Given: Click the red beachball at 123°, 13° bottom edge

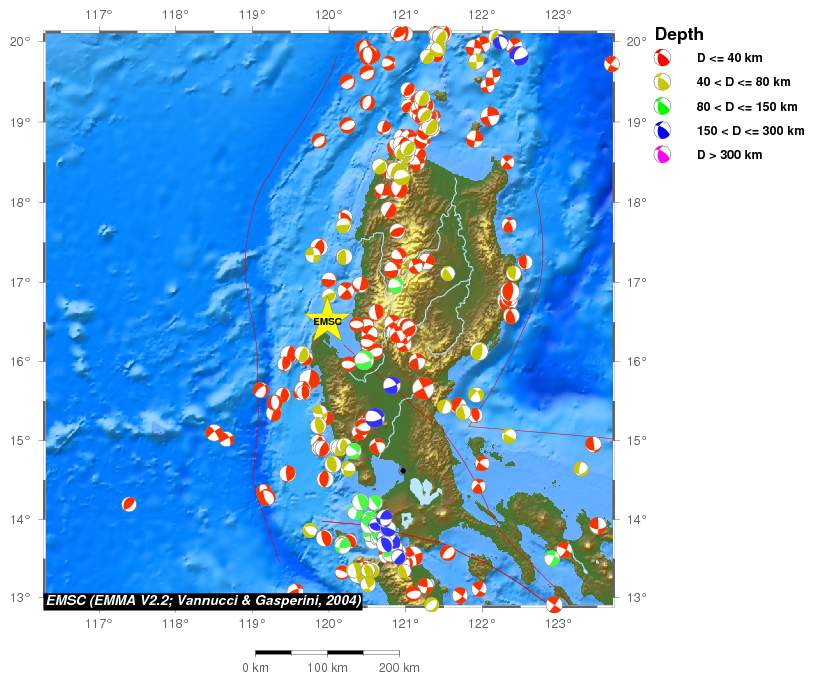Looking at the screenshot, I should pyautogui.click(x=554, y=604).
